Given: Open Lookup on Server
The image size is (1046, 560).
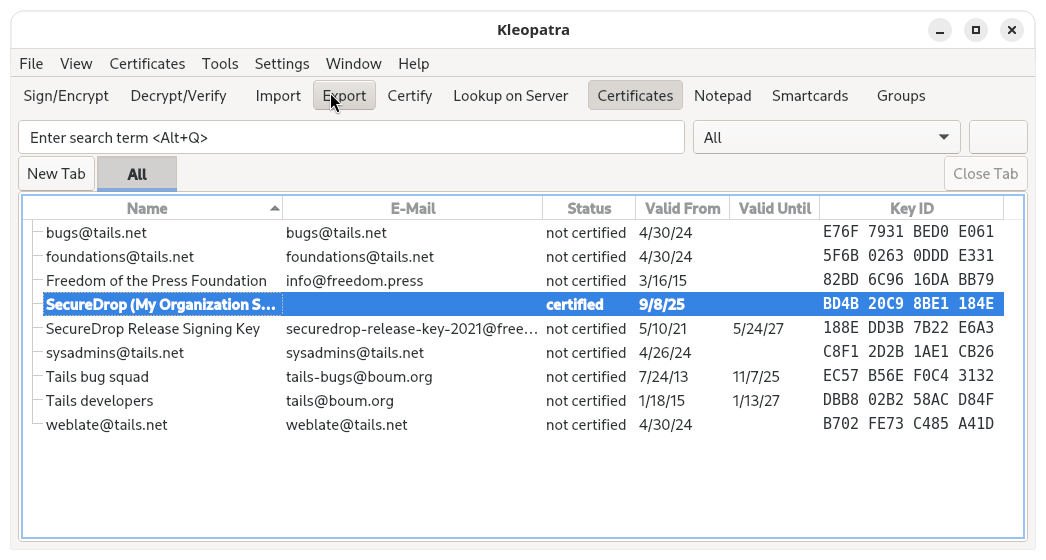Looking at the screenshot, I should point(510,96).
